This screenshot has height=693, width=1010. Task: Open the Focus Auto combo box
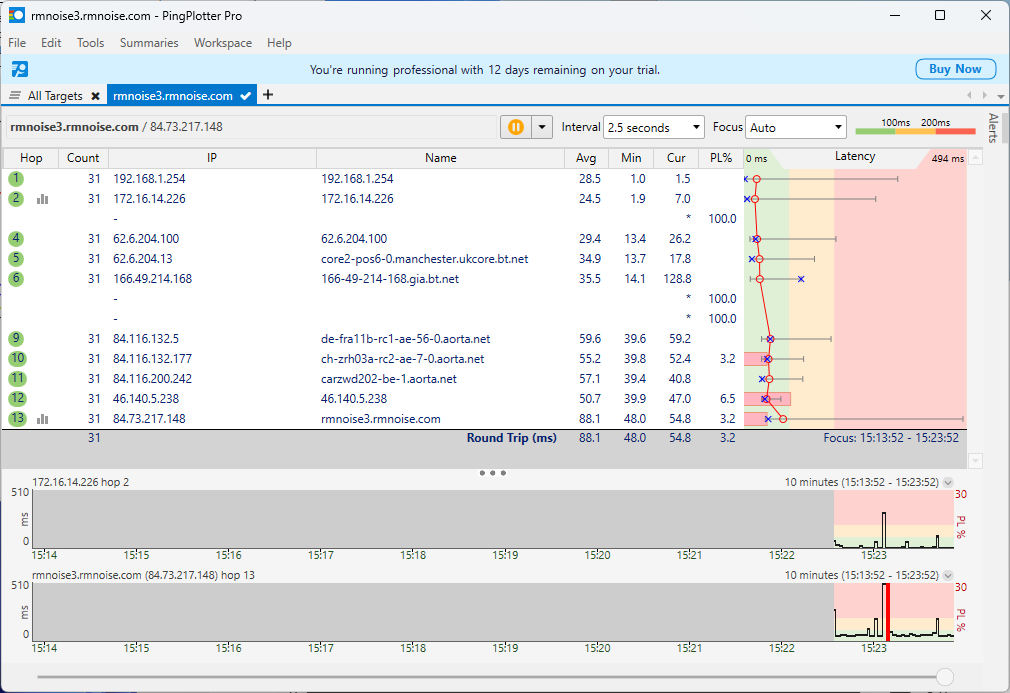click(796, 127)
